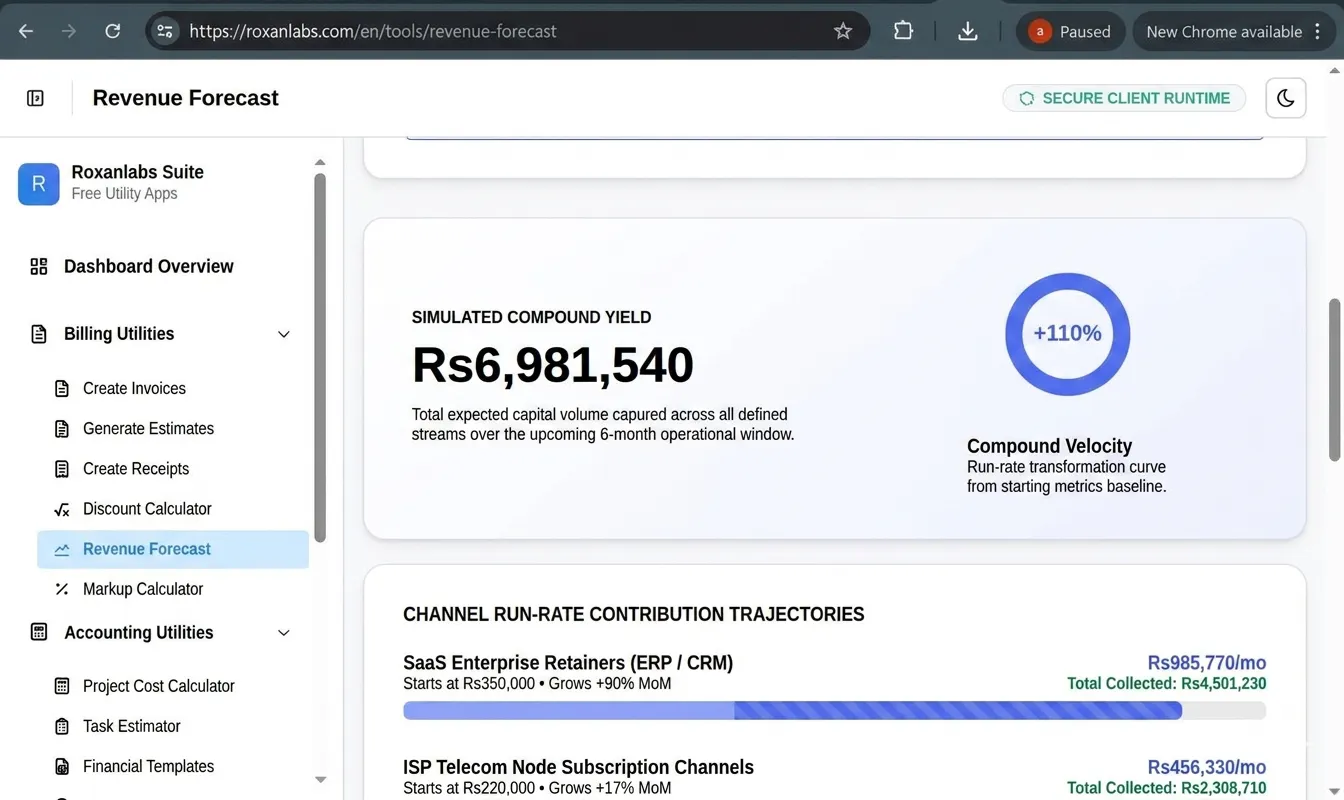Toggle the sidebar panel icon

click(35, 98)
